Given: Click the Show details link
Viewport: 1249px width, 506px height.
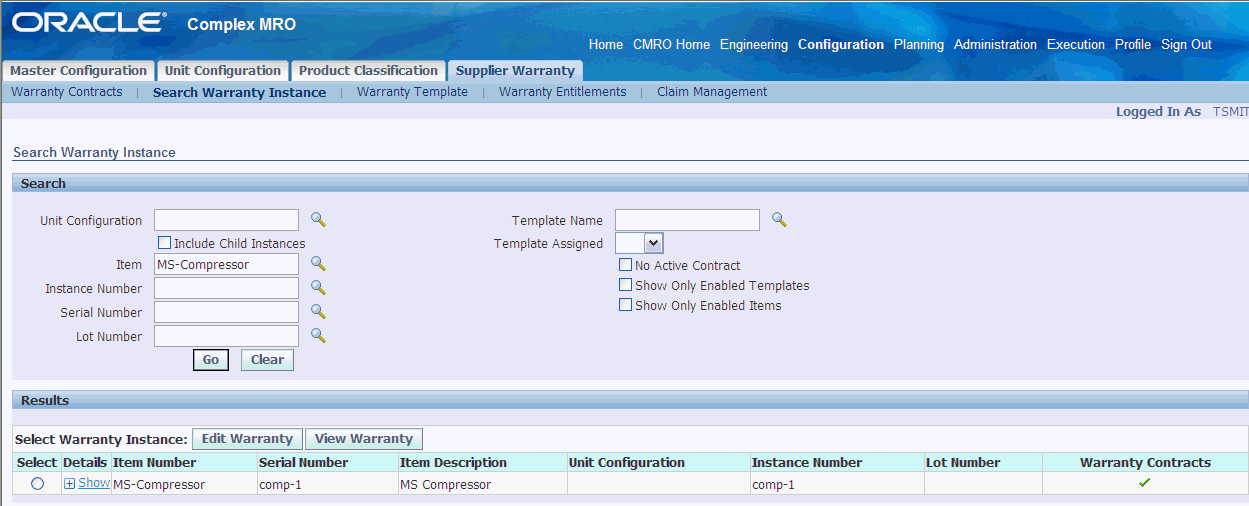Looking at the screenshot, I should (x=94, y=483).
